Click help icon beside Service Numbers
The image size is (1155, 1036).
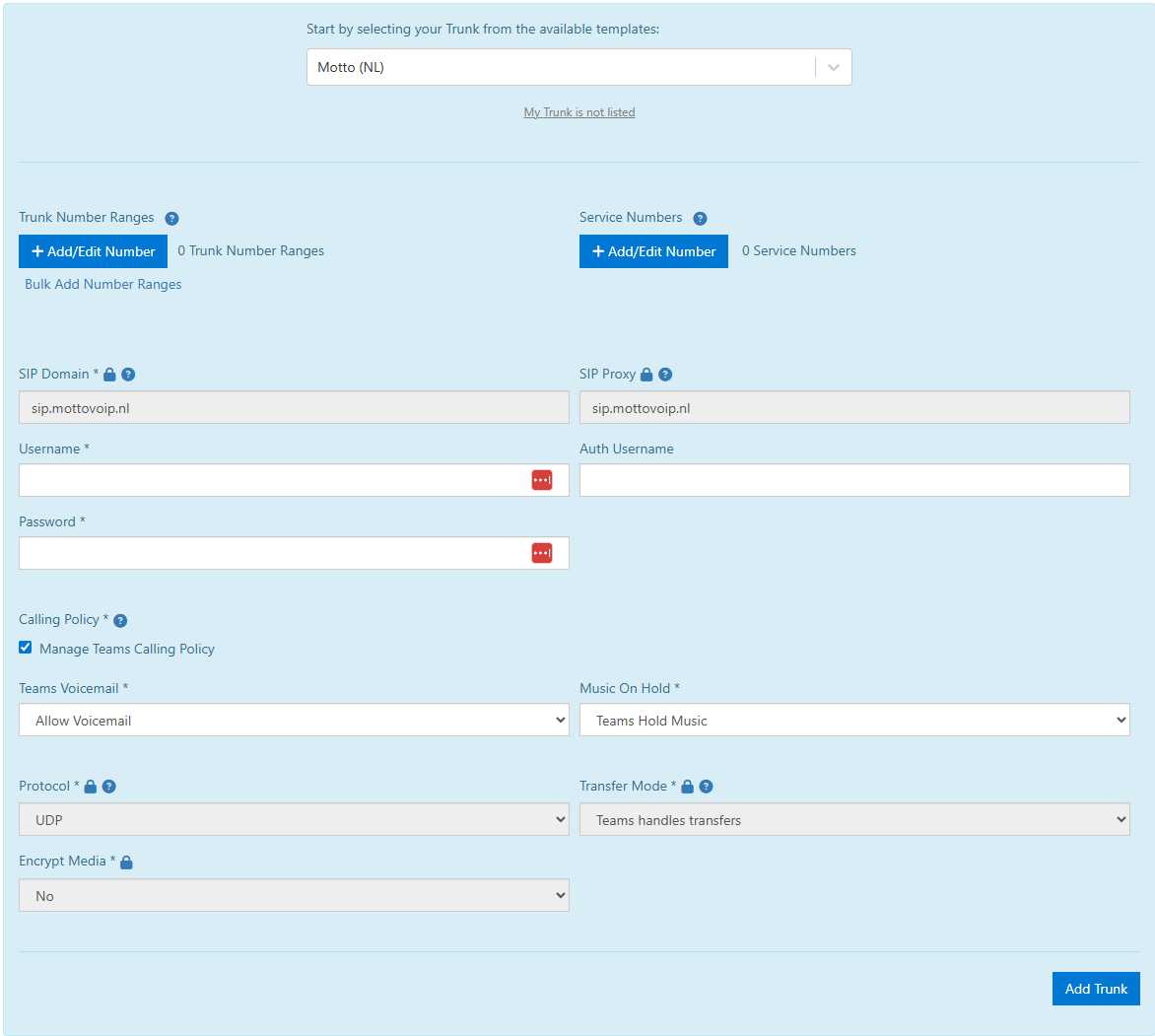click(700, 219)
